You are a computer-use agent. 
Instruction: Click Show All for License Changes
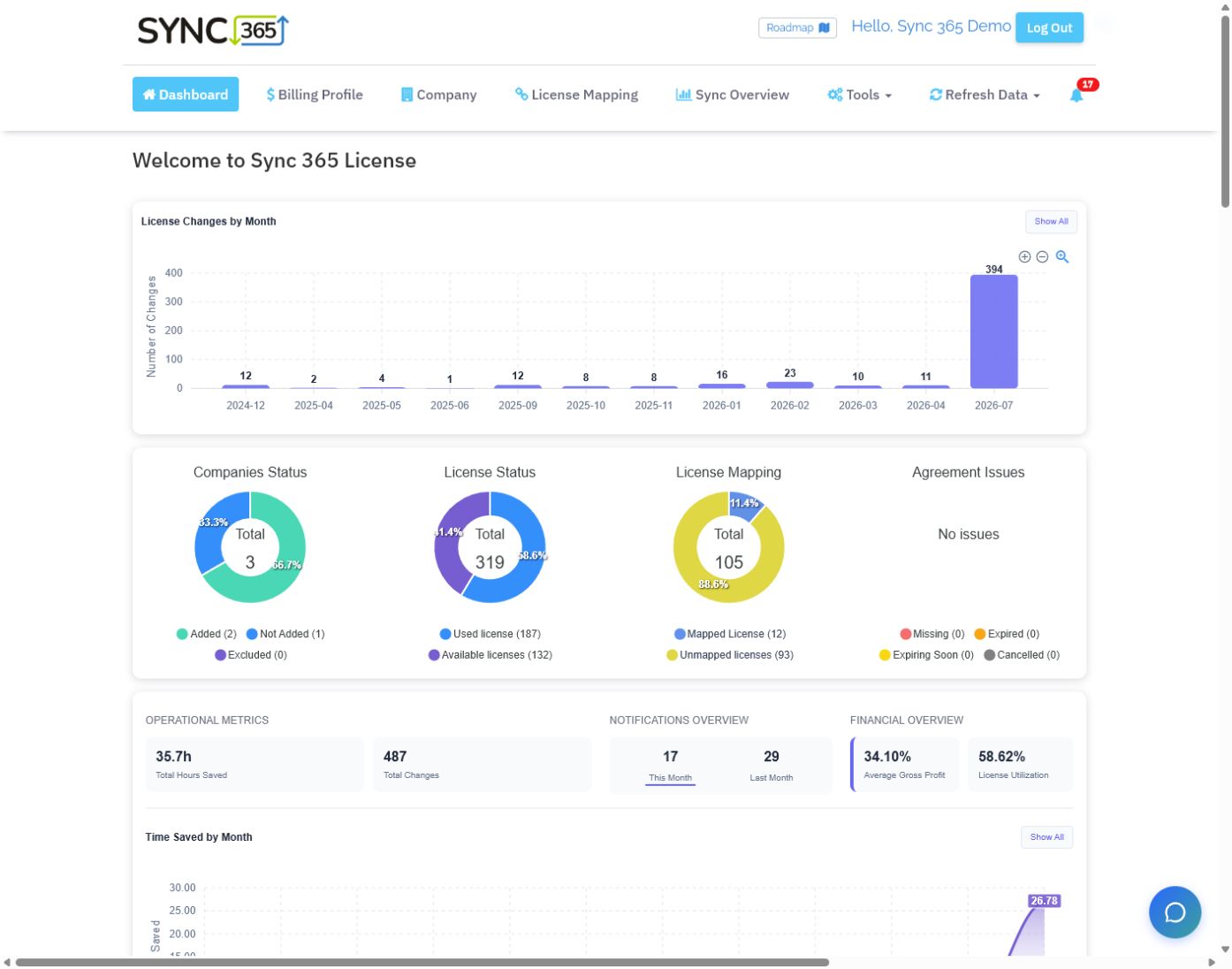coord(1051,221)
